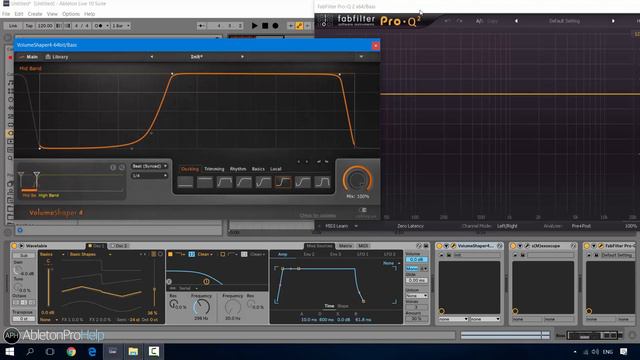Go to next Pro-Q 2 preset
Viewport: 640px width, 360px height.
pos(613,21)
